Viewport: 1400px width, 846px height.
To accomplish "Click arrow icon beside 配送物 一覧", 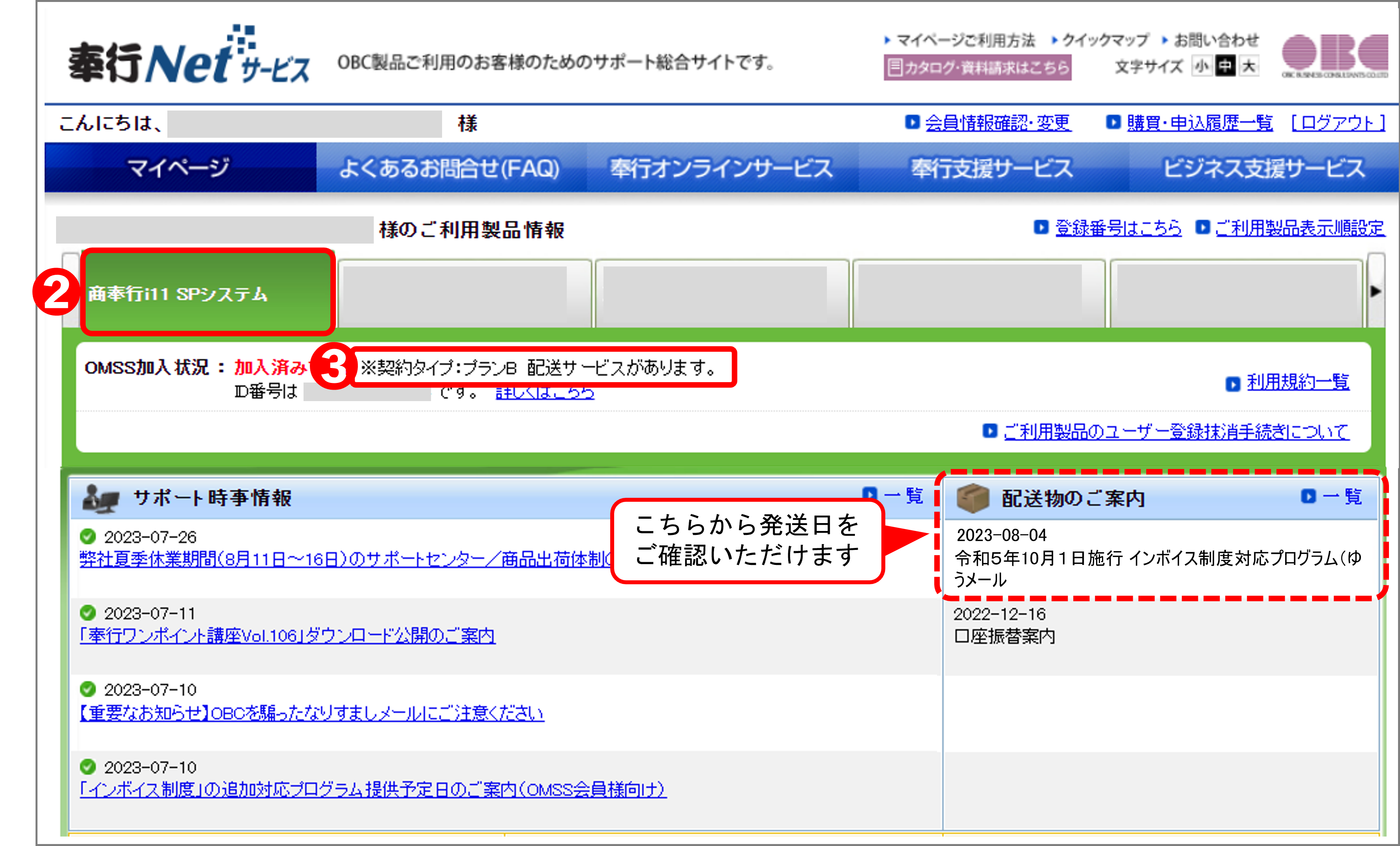I will coord(1308,497).
